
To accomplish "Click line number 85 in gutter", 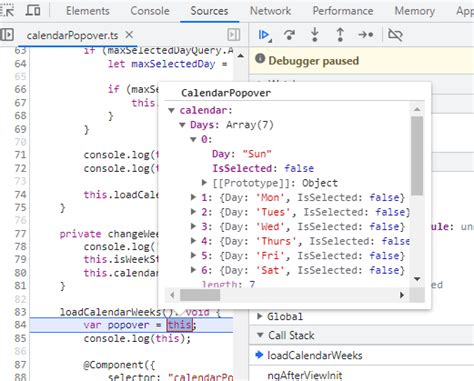I will (20, 338).
